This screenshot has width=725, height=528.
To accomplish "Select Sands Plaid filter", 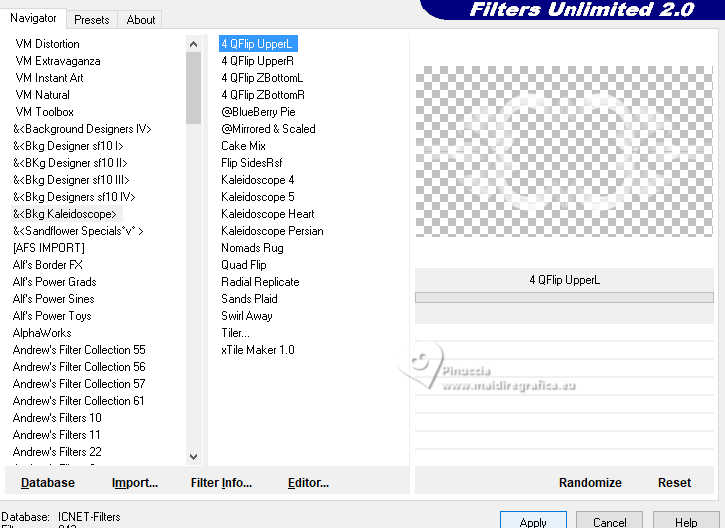I will pos(249,299).
